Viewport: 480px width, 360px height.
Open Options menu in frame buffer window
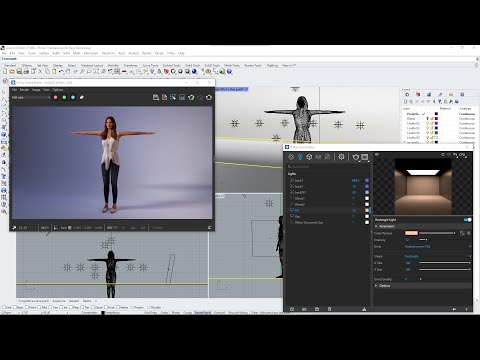coord(57,90)
